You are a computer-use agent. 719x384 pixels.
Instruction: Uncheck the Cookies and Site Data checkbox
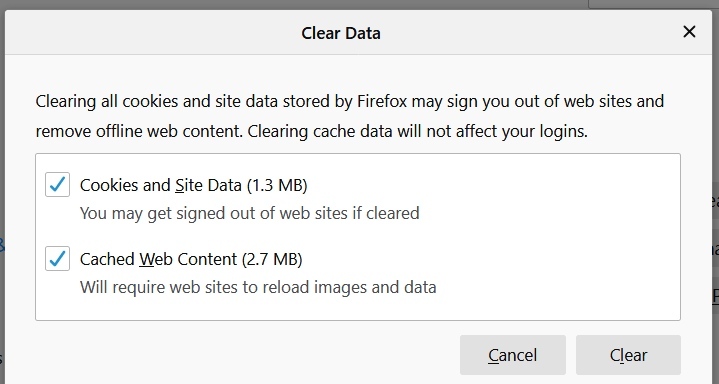coord(57,184)
